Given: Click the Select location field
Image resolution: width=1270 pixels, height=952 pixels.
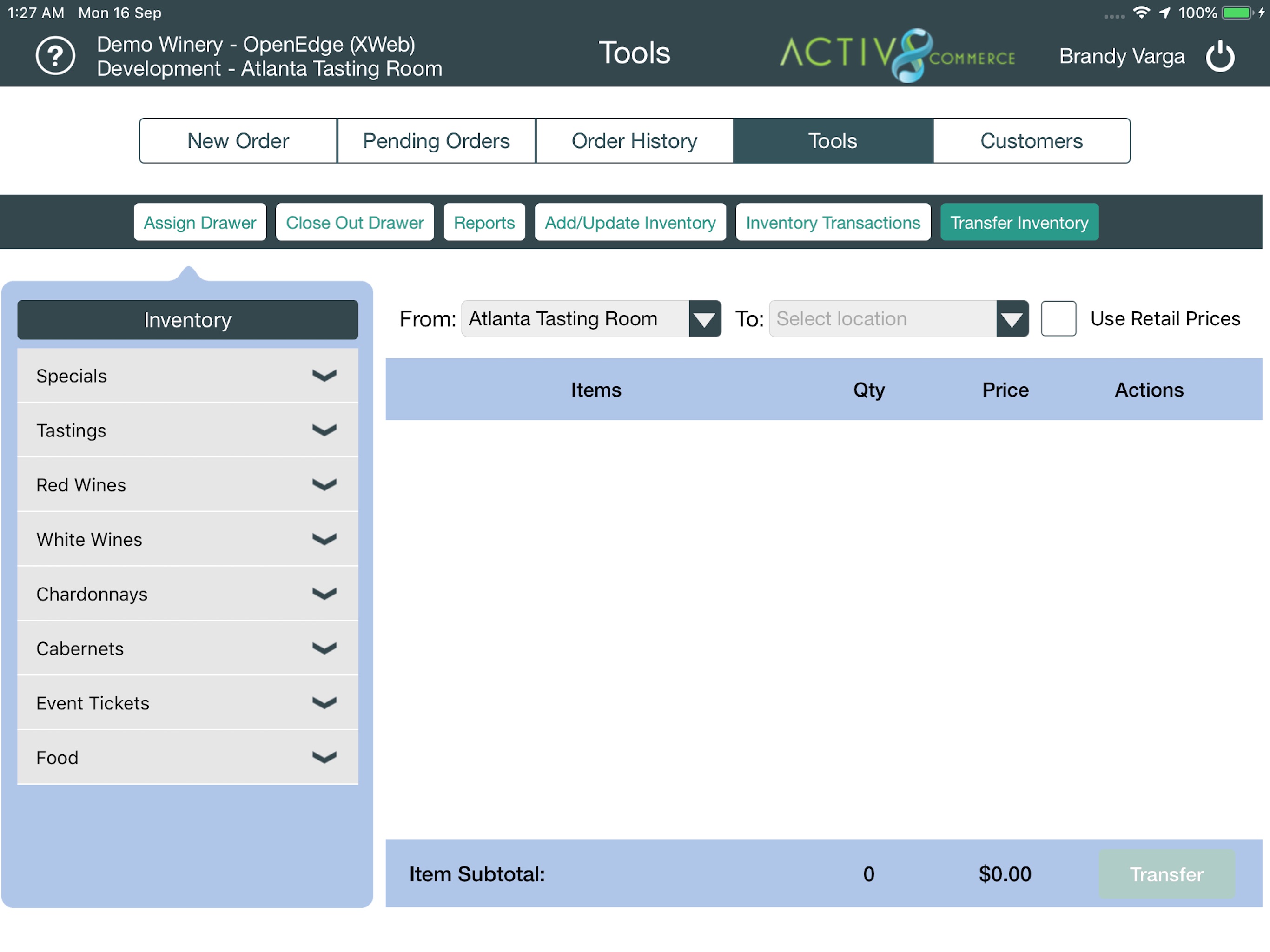Looking at the screenshot, I should tap(882, 319).
